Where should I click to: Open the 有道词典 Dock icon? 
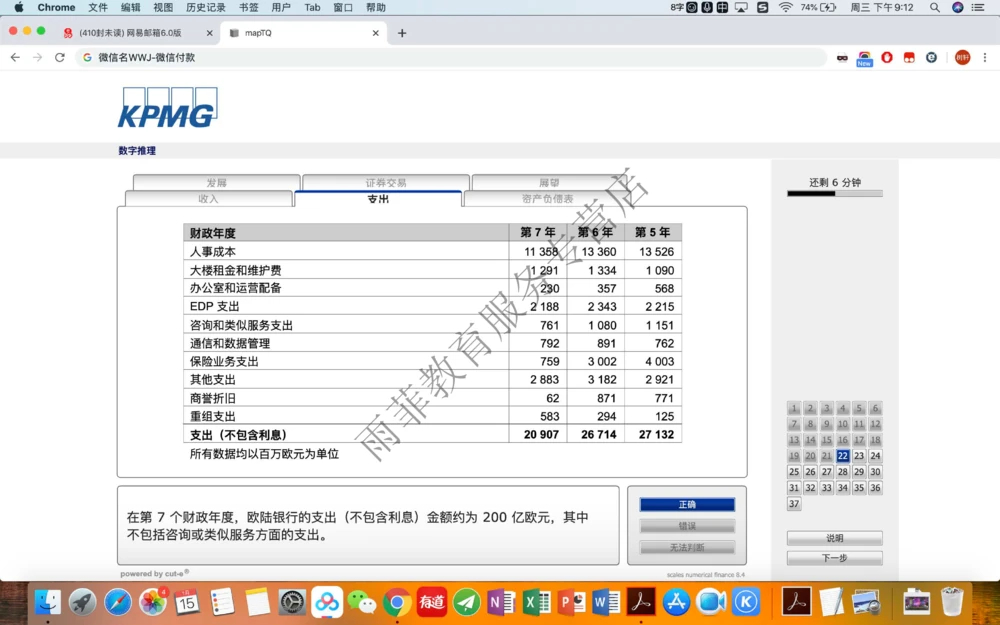431,602
